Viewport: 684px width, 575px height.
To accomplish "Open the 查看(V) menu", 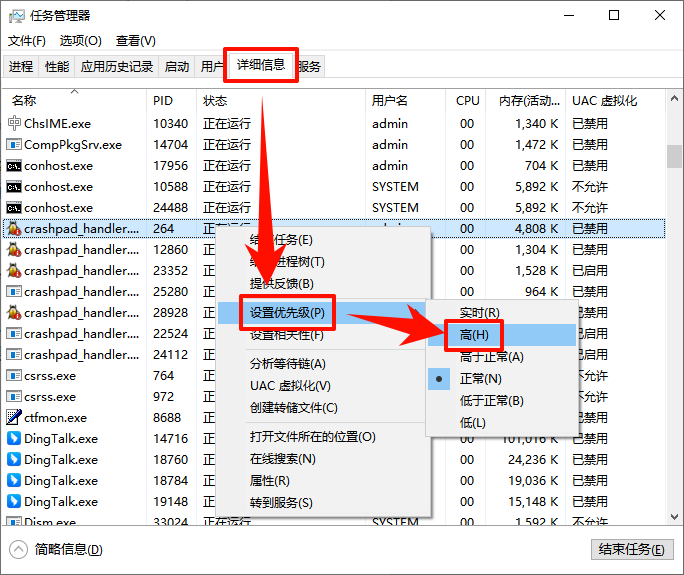I will pyautogui.click(x=136, y=41).
